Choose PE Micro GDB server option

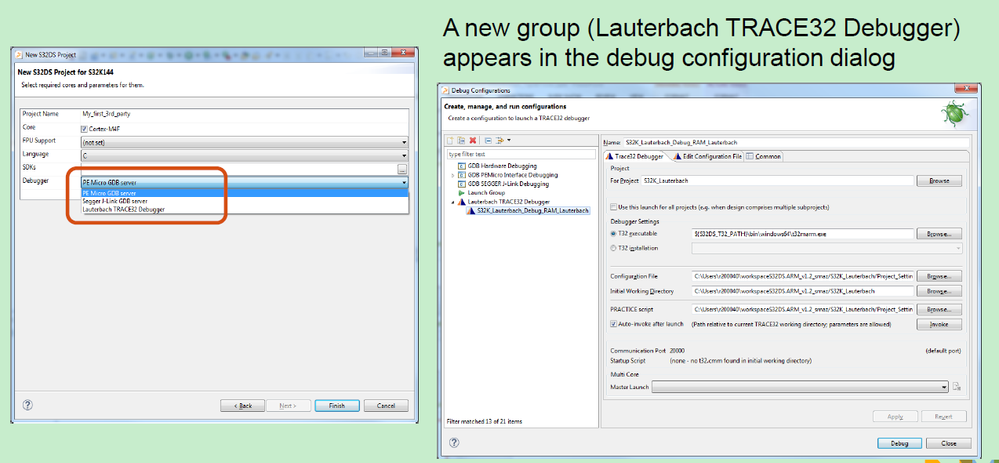(245, 193)
